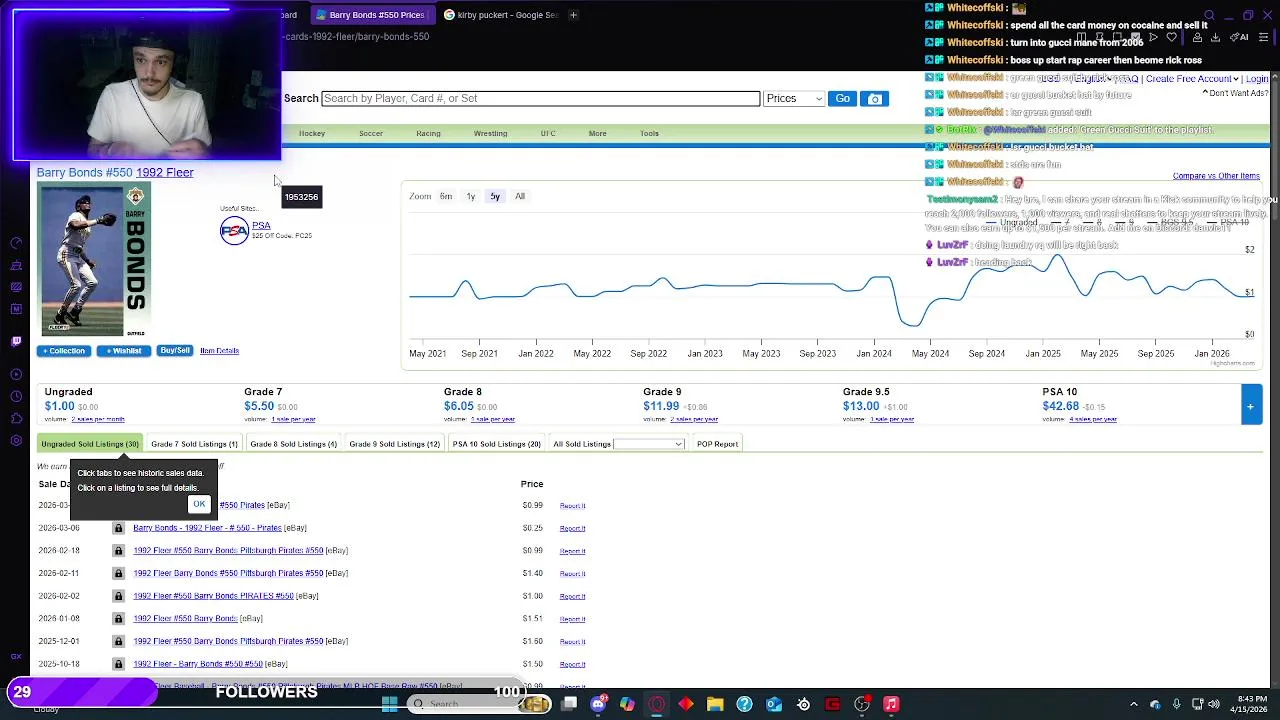1280x720 pixels.
Task: Open the Wrestling category
Action: 490,133
